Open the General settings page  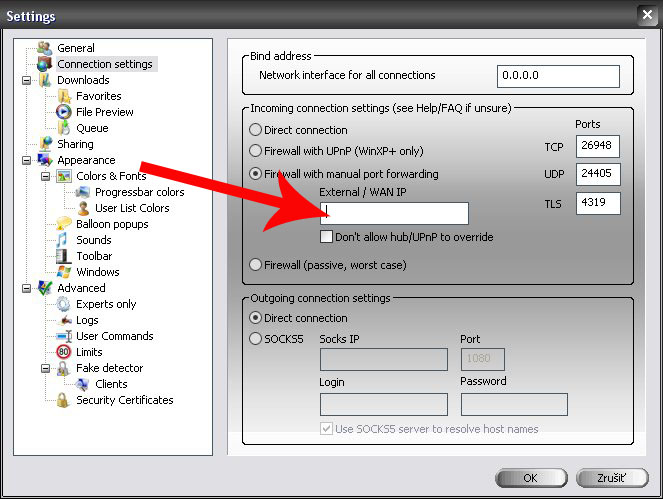click(x=76, y=48)
